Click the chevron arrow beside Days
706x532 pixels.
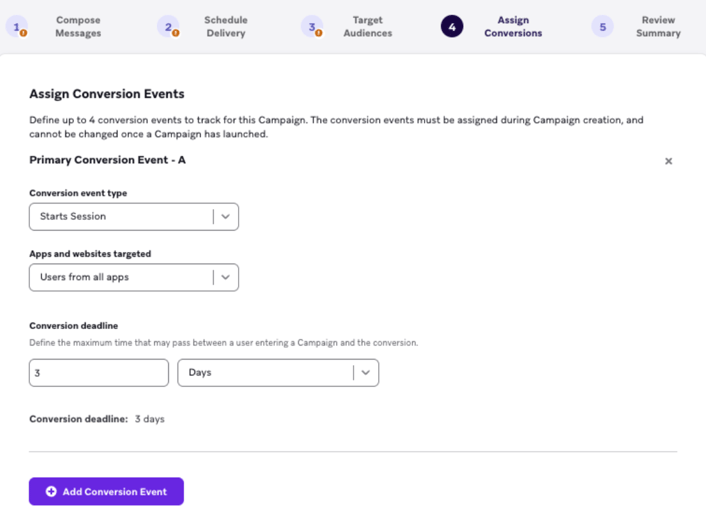coord(366,373)
